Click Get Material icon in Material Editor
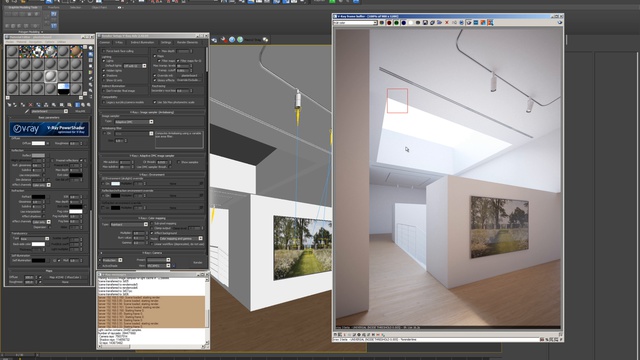 (x=9, y=105)
